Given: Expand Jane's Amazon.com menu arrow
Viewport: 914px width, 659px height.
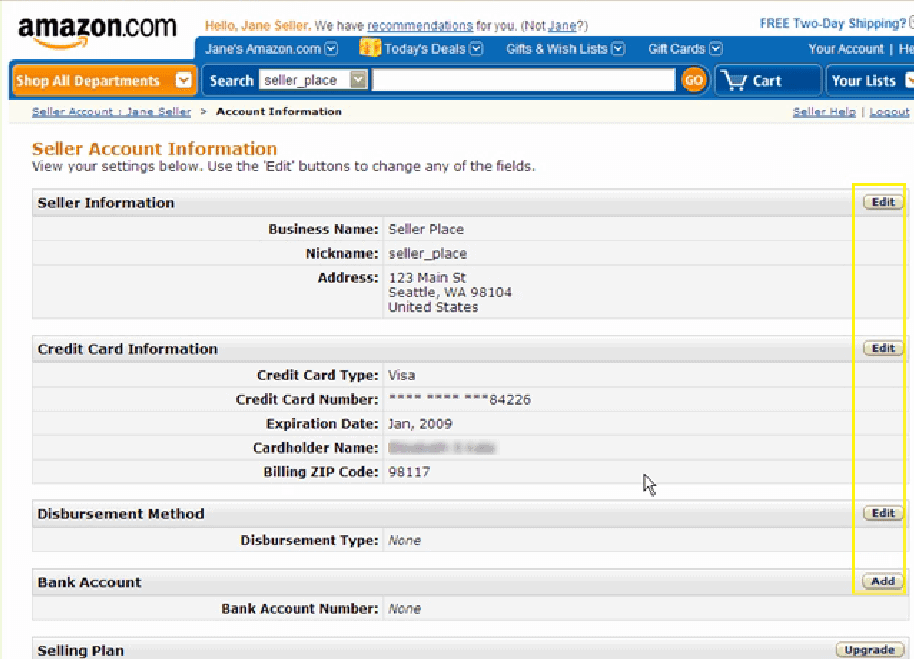Looking at the screenshot, I should click(x=331, y=49).
